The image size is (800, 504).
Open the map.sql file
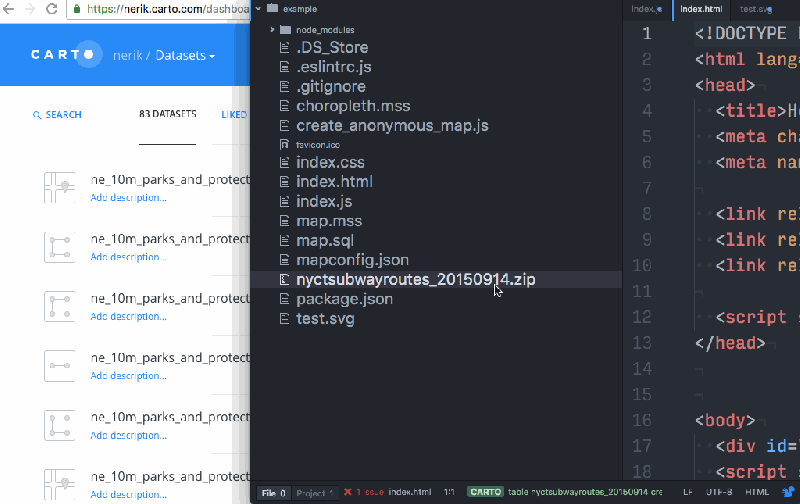(325, 240)
